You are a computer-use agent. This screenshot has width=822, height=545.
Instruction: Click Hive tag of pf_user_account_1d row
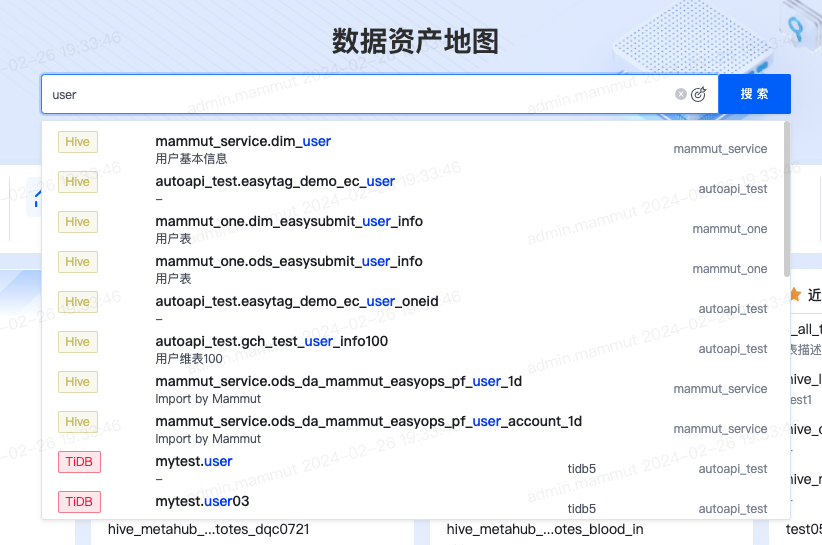[x=78, y=421]
